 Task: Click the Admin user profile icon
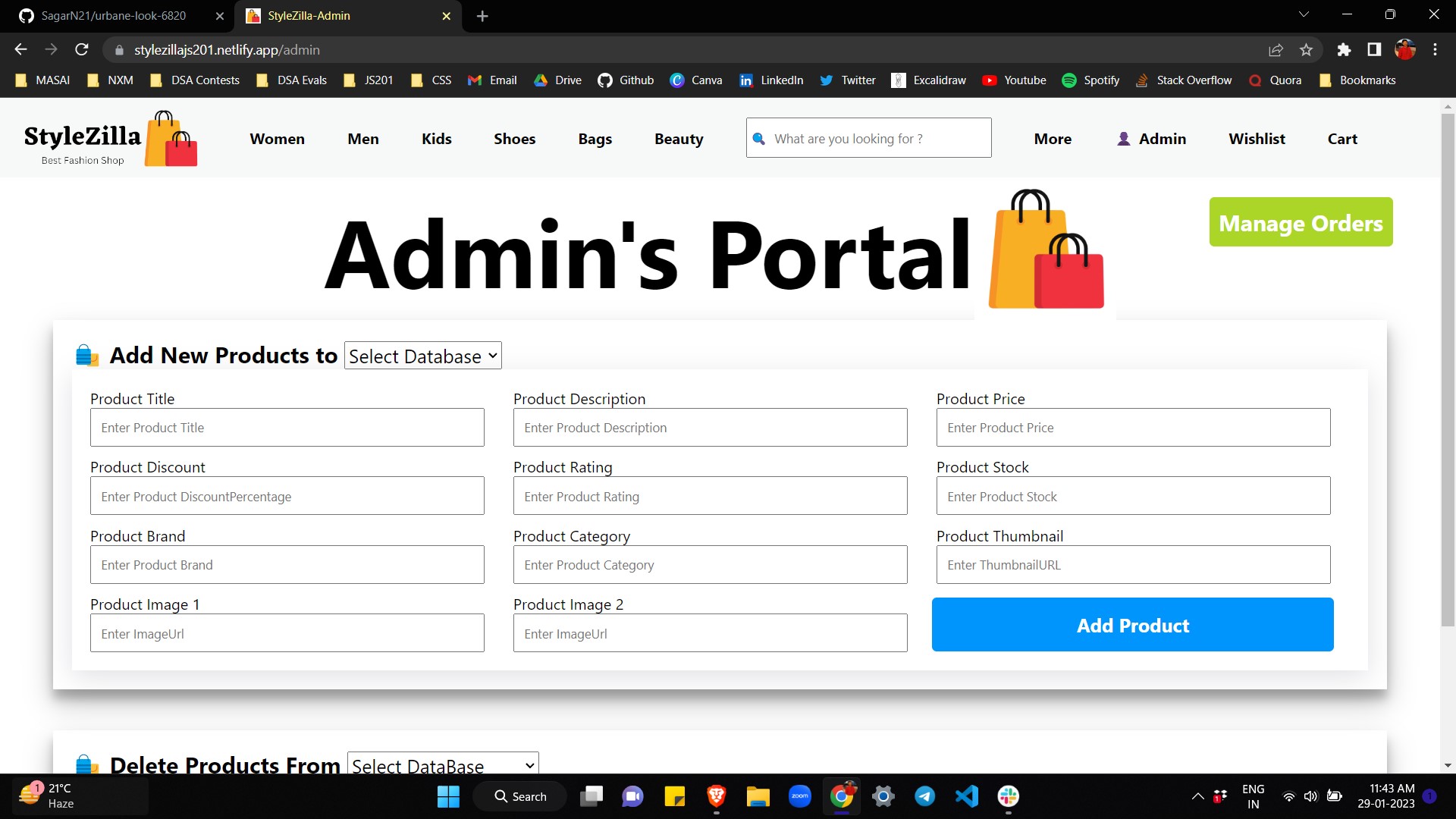(x=1123, y=139)
